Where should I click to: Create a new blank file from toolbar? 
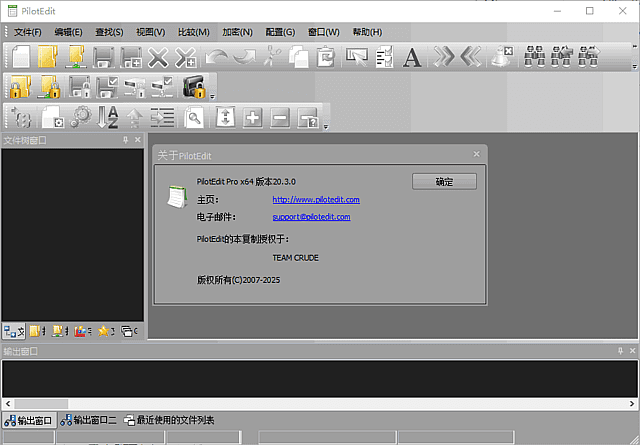21,56
